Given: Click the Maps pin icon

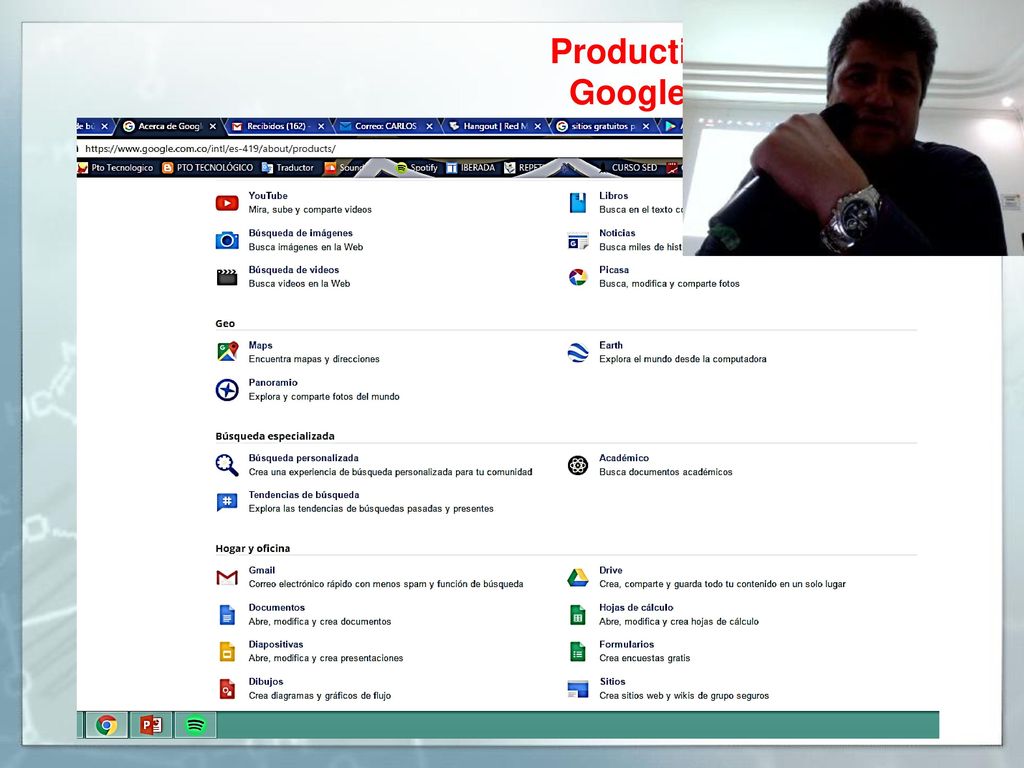Looking at the screenshot, I should (227, 351).
